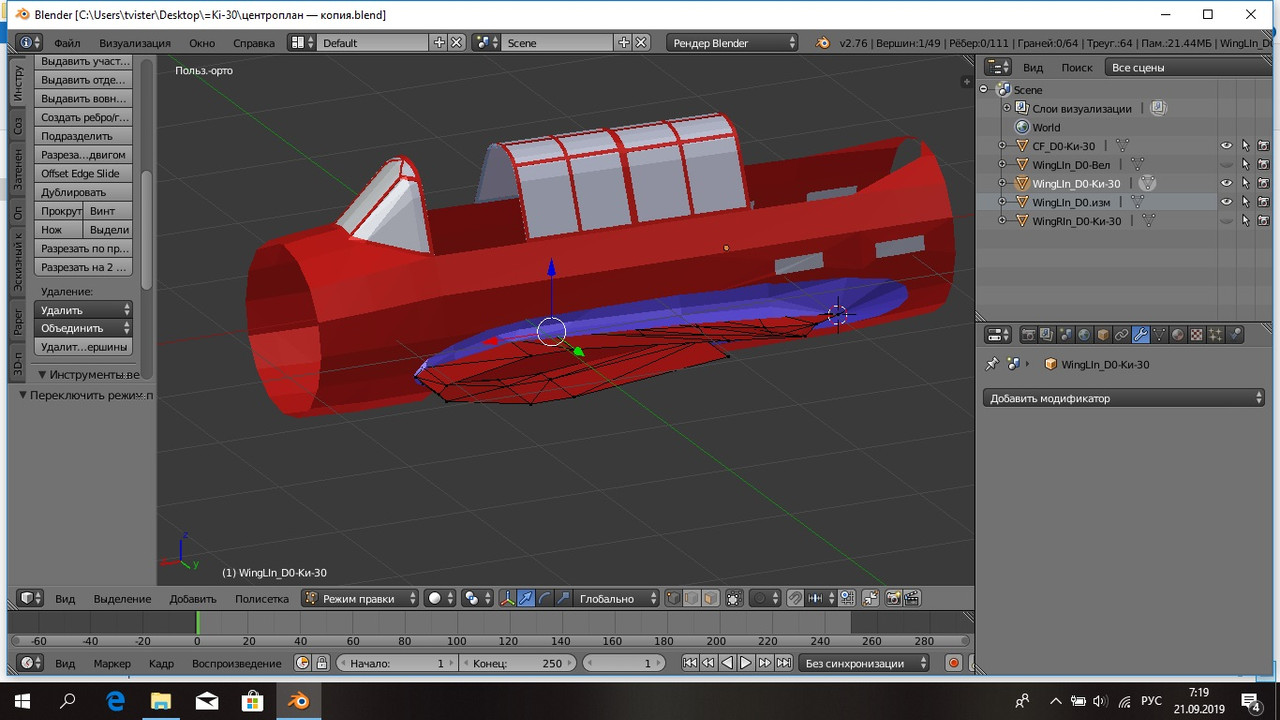Open the Render camera properties tab
Viewport: 1280px width, 720px height.
coord(1027,335)
